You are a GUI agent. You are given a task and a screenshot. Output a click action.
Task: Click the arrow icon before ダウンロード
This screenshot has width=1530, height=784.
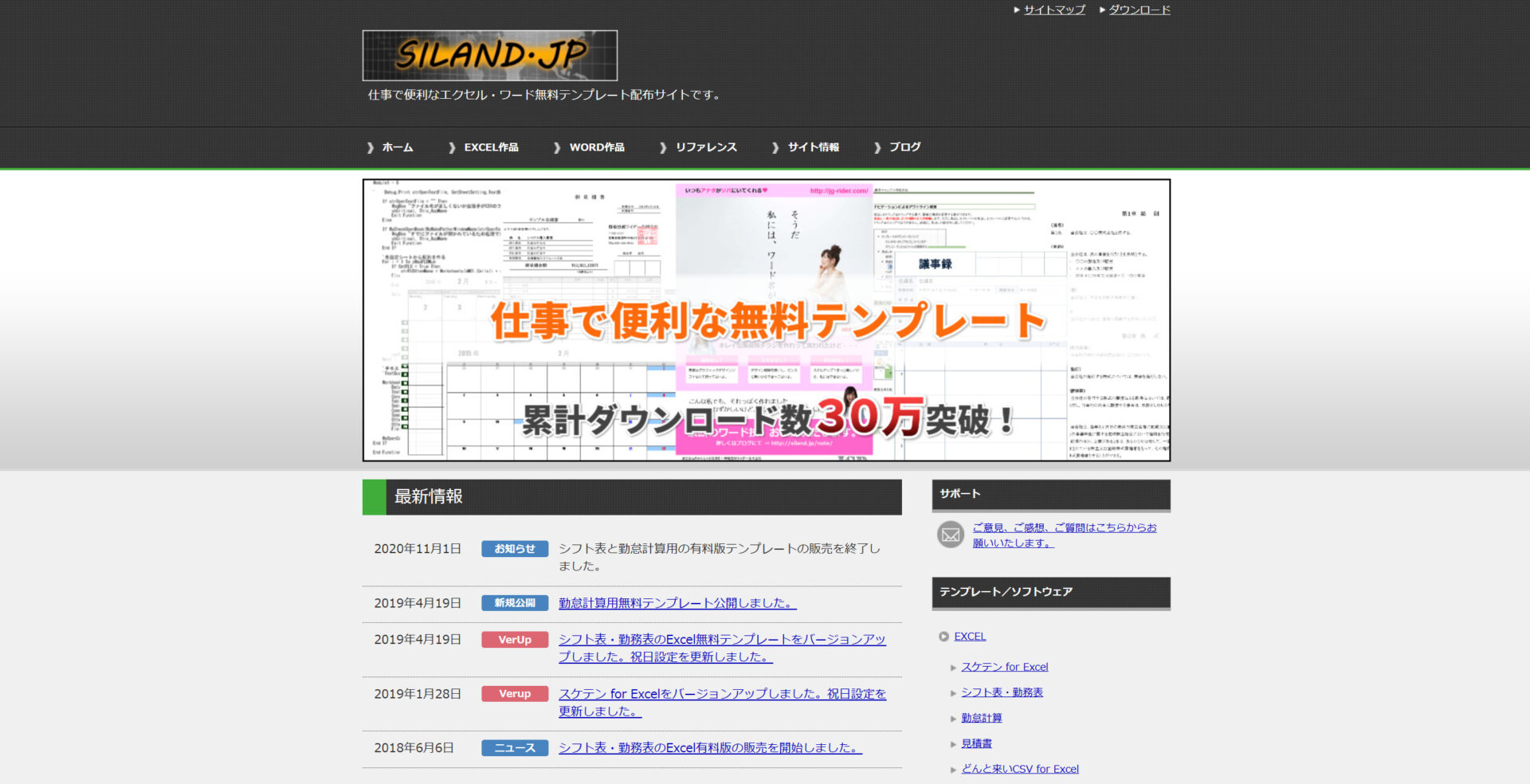tap(1104, 10)
